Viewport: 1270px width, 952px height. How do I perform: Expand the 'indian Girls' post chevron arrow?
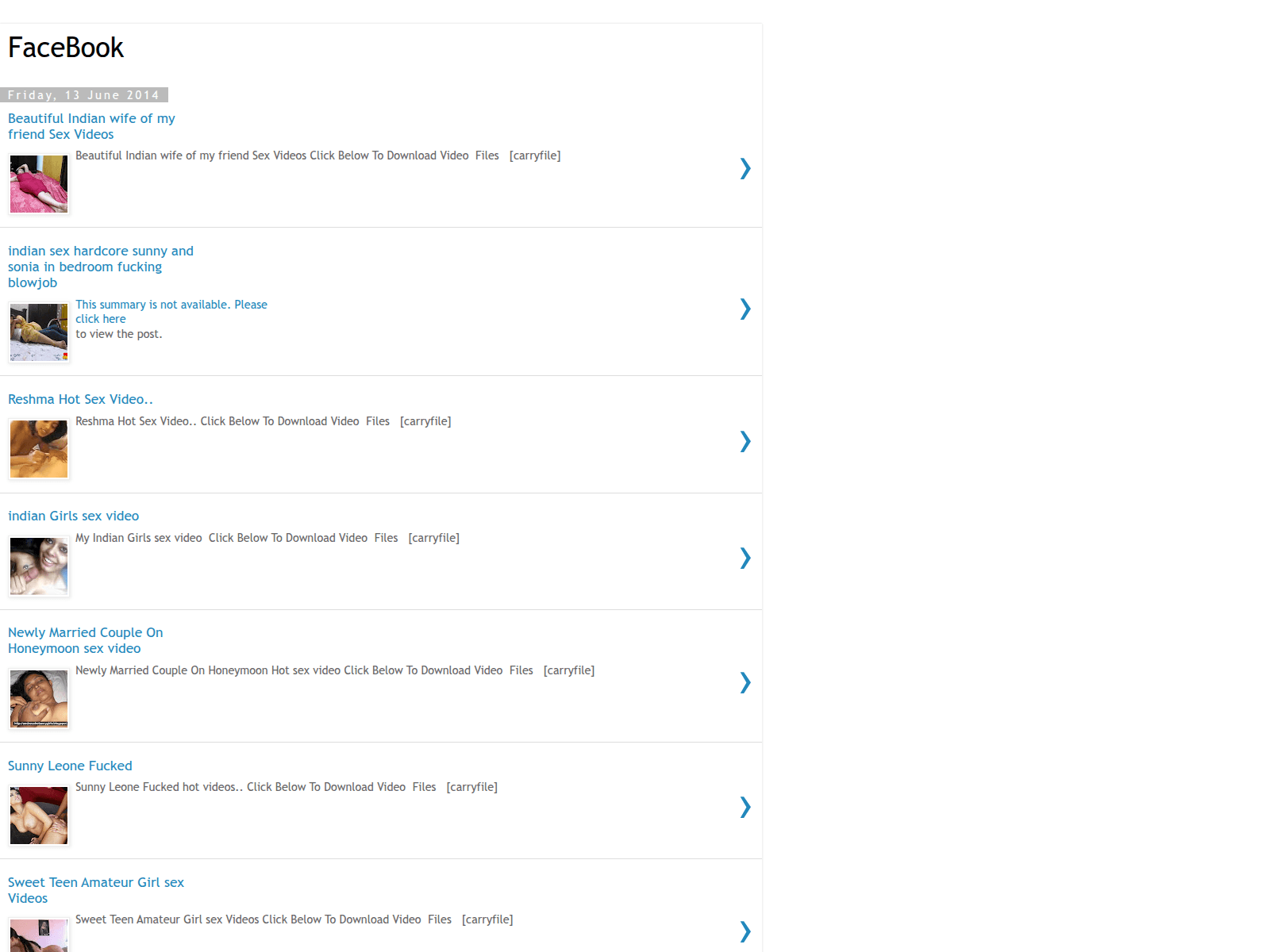click(745, 558)
